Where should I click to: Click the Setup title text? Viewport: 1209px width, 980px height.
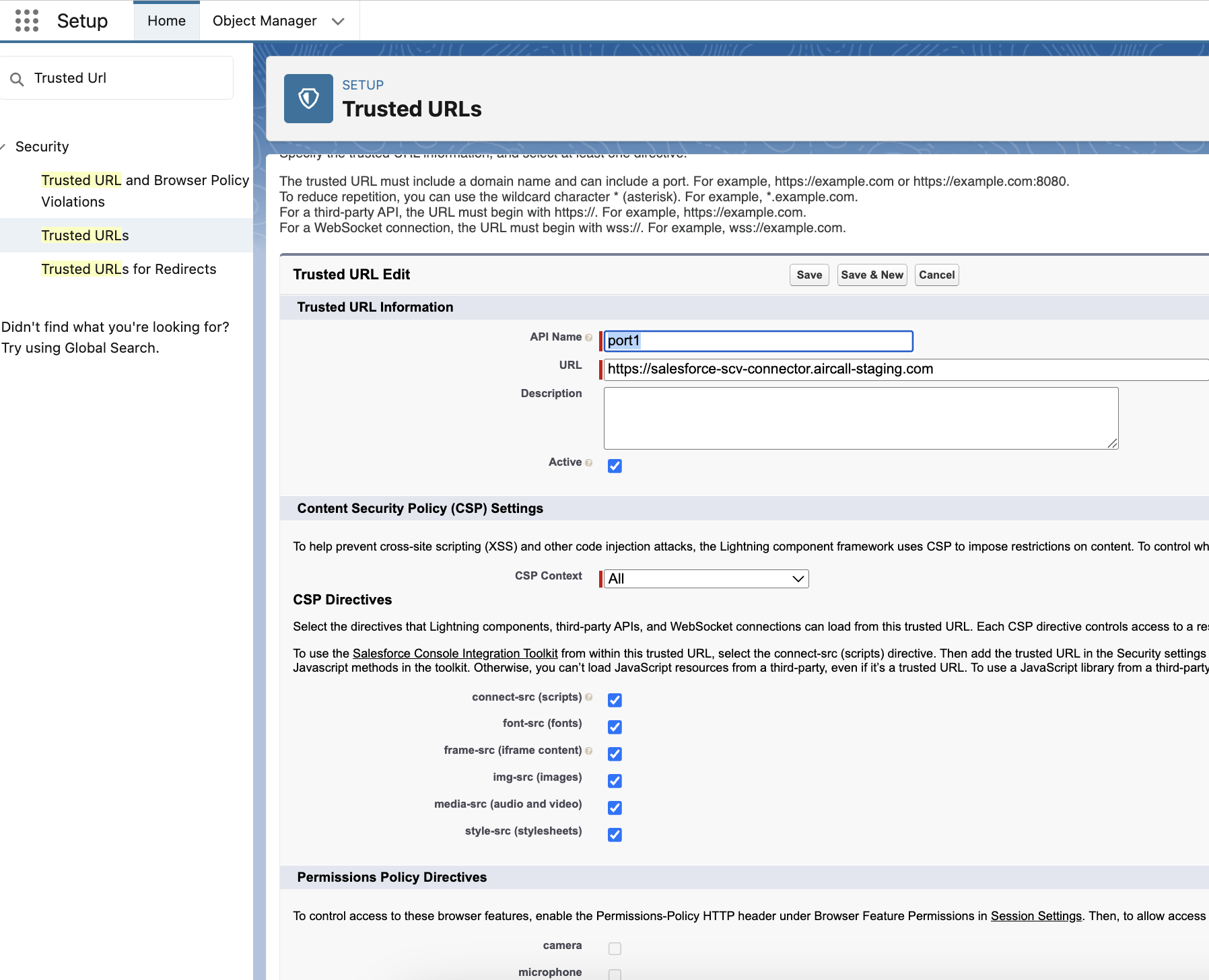[82, 21]
